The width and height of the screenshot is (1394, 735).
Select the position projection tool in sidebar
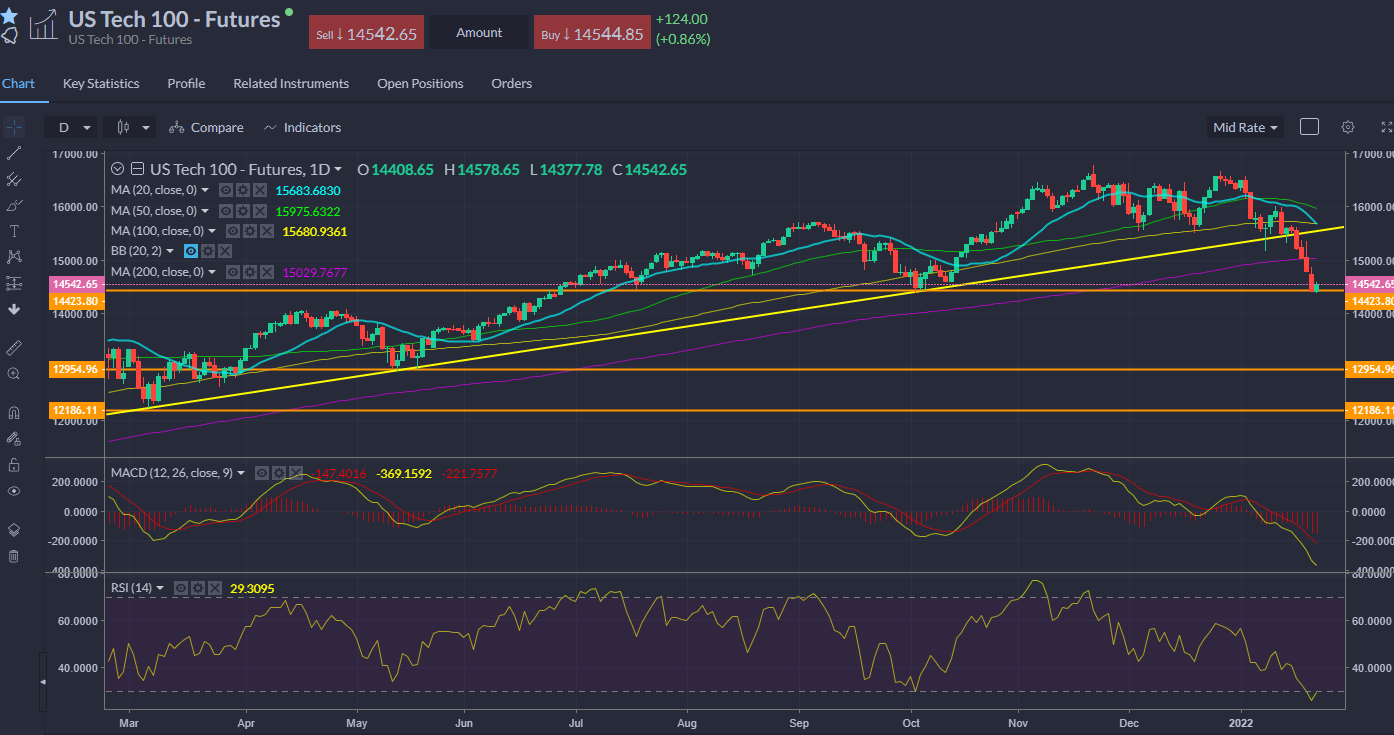coord(14,283)
